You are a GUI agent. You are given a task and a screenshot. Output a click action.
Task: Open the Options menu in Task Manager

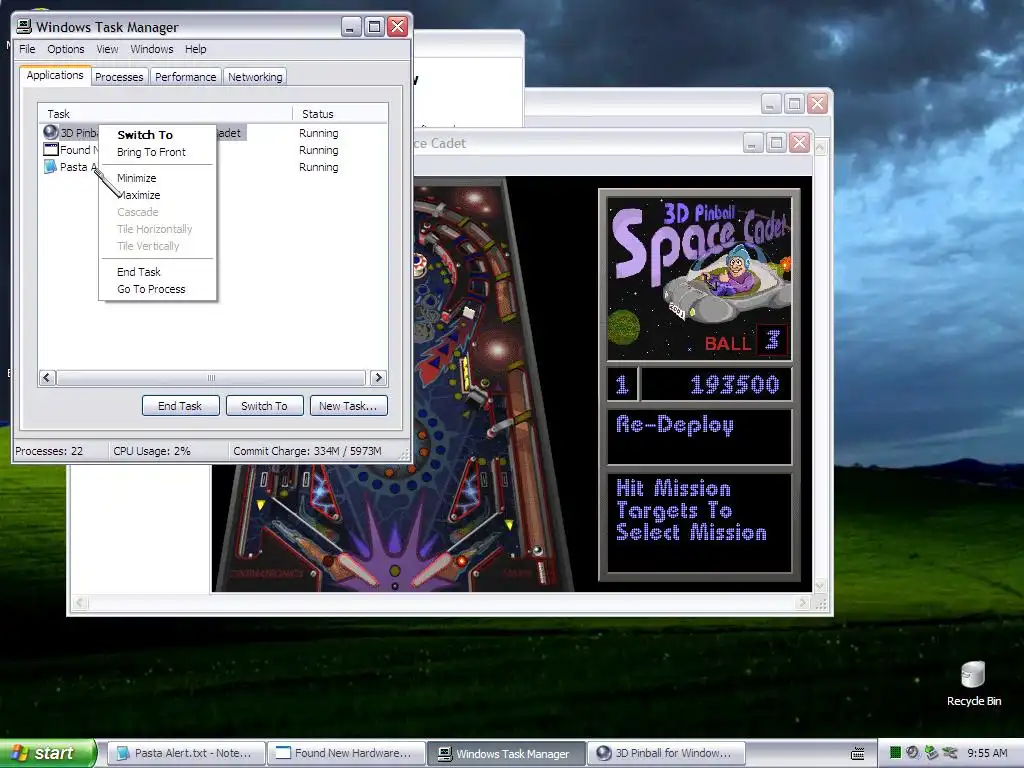[65, 49]
